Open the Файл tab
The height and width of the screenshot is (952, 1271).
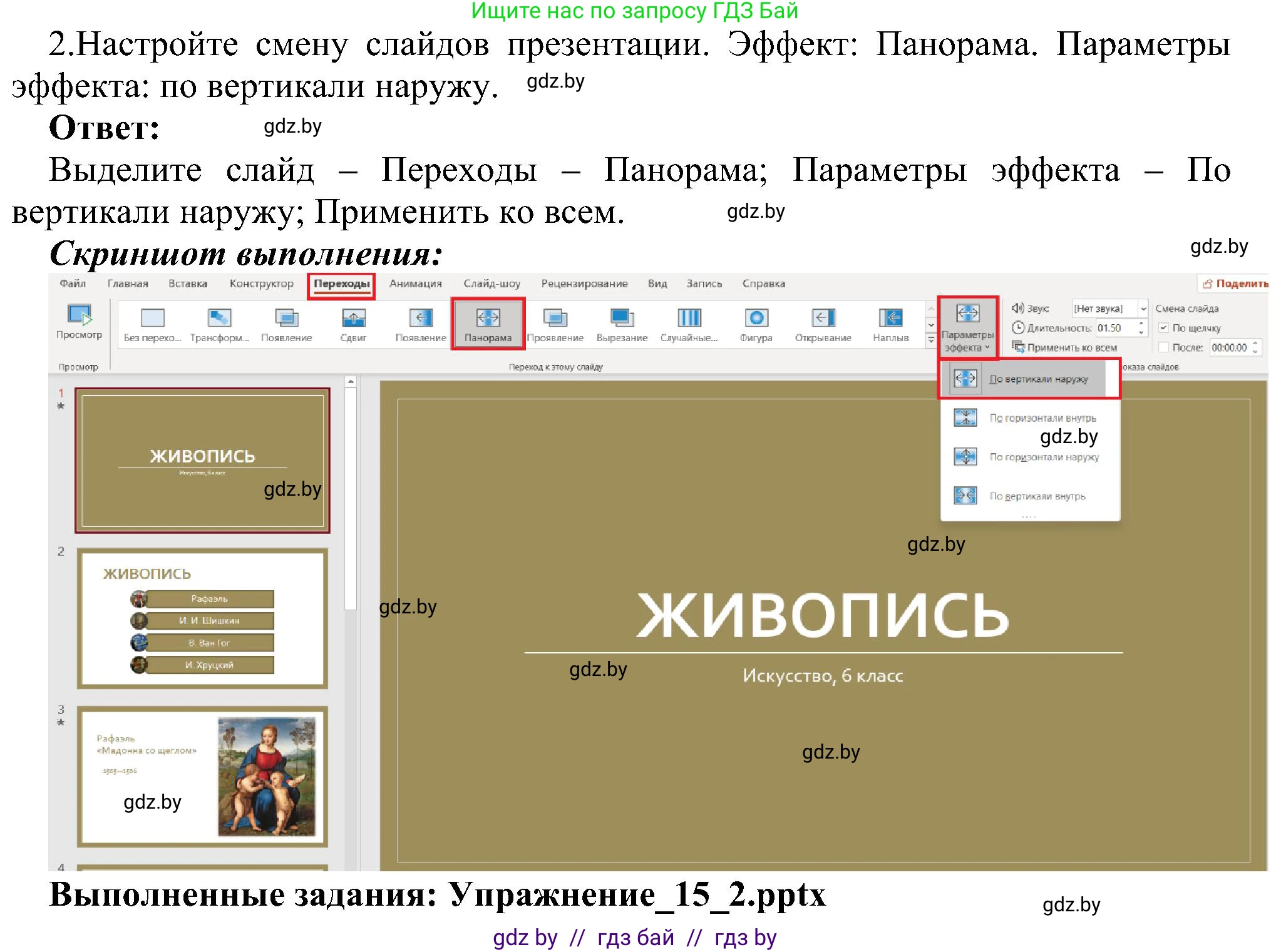[x=73, y=284]
